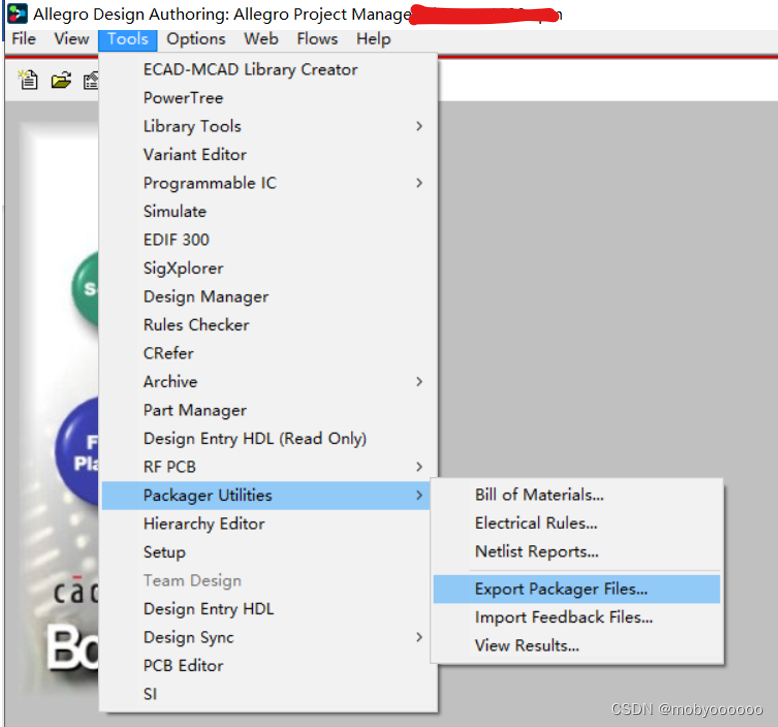This screenshot has width=778, height=727.
Task: Open the View menu
Action: click(x=71, y=39)
